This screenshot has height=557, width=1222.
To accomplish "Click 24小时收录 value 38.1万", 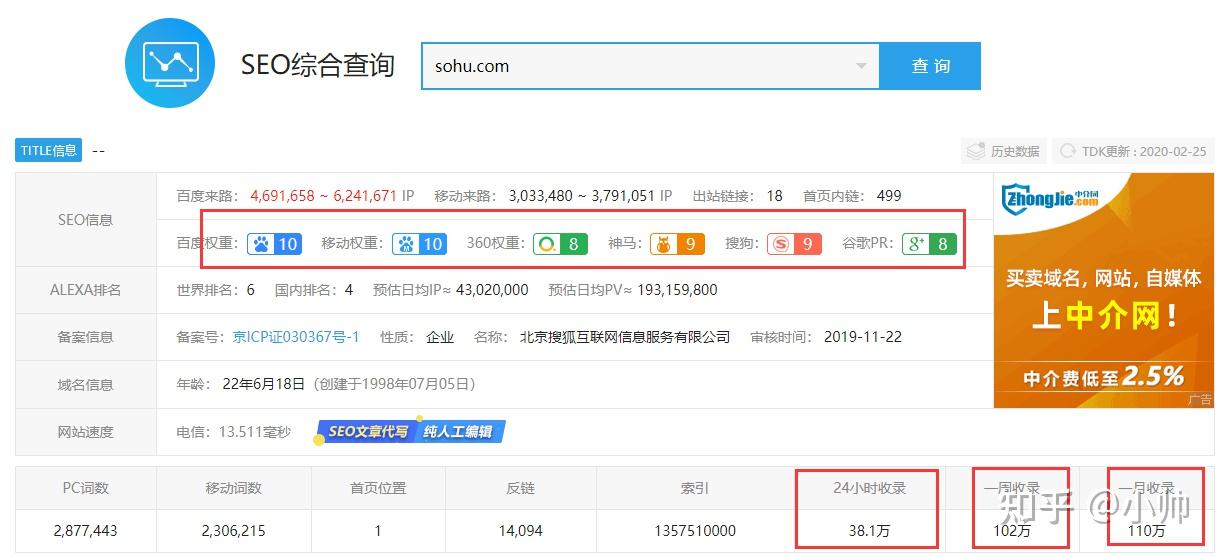I will (869, 531).
